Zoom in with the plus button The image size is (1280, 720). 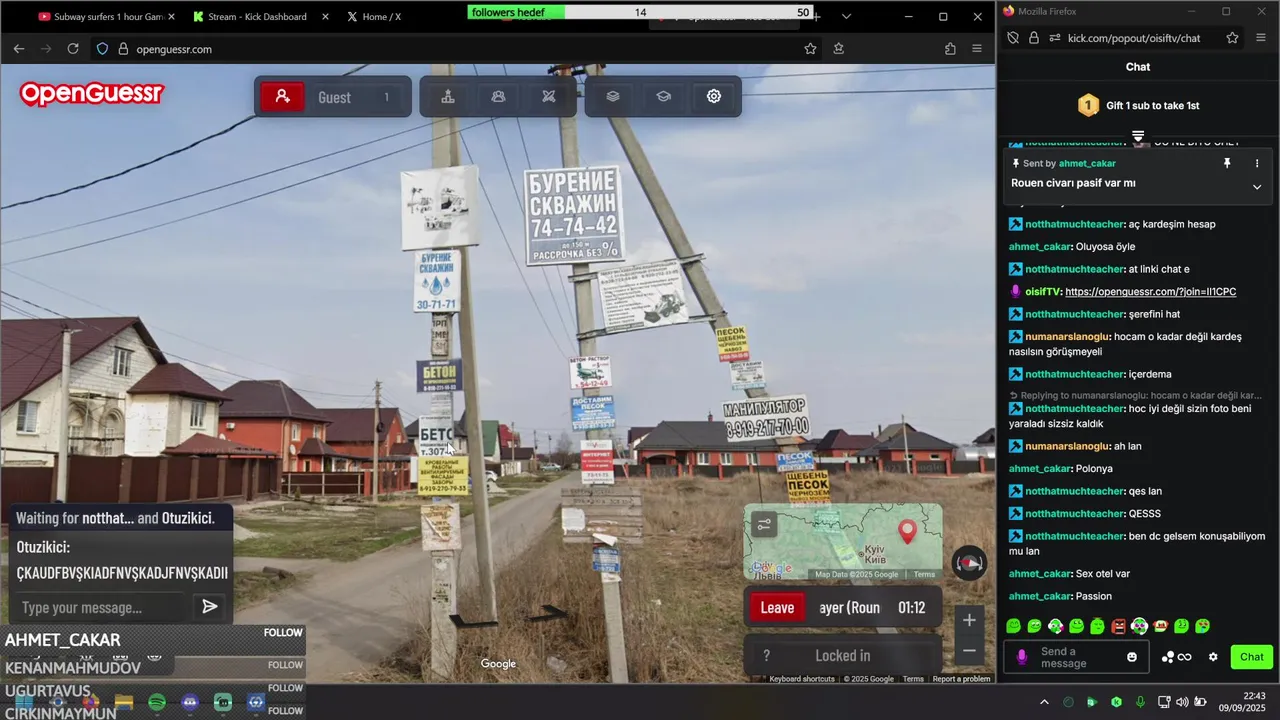pyautogui.click(x=969, y=620)
